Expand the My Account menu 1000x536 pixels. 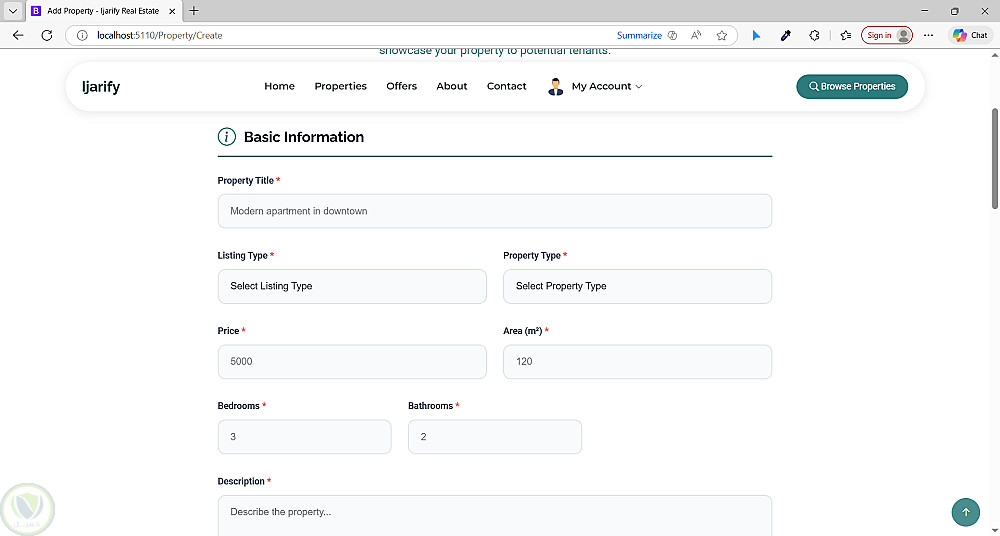click(x=595, y=87)
